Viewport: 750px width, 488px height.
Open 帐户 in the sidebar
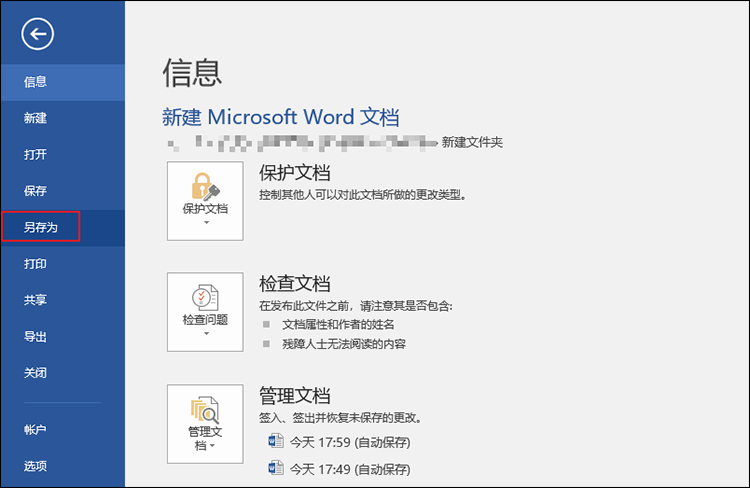point(63,430)
